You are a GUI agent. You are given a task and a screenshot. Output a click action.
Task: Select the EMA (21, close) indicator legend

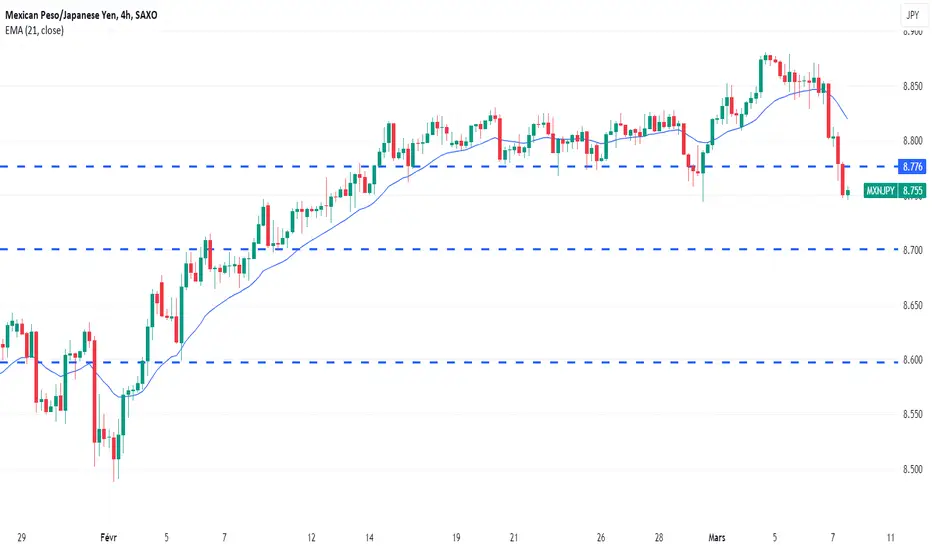[34, 30]
